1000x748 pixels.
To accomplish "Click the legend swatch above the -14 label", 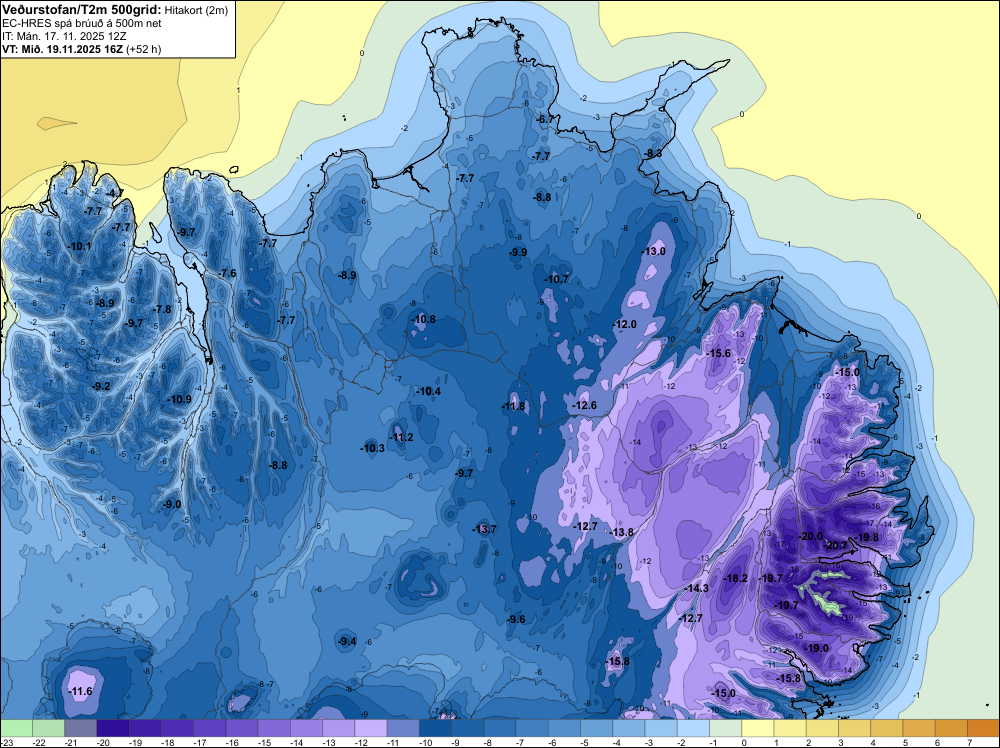I will click(x=307, y=728).
